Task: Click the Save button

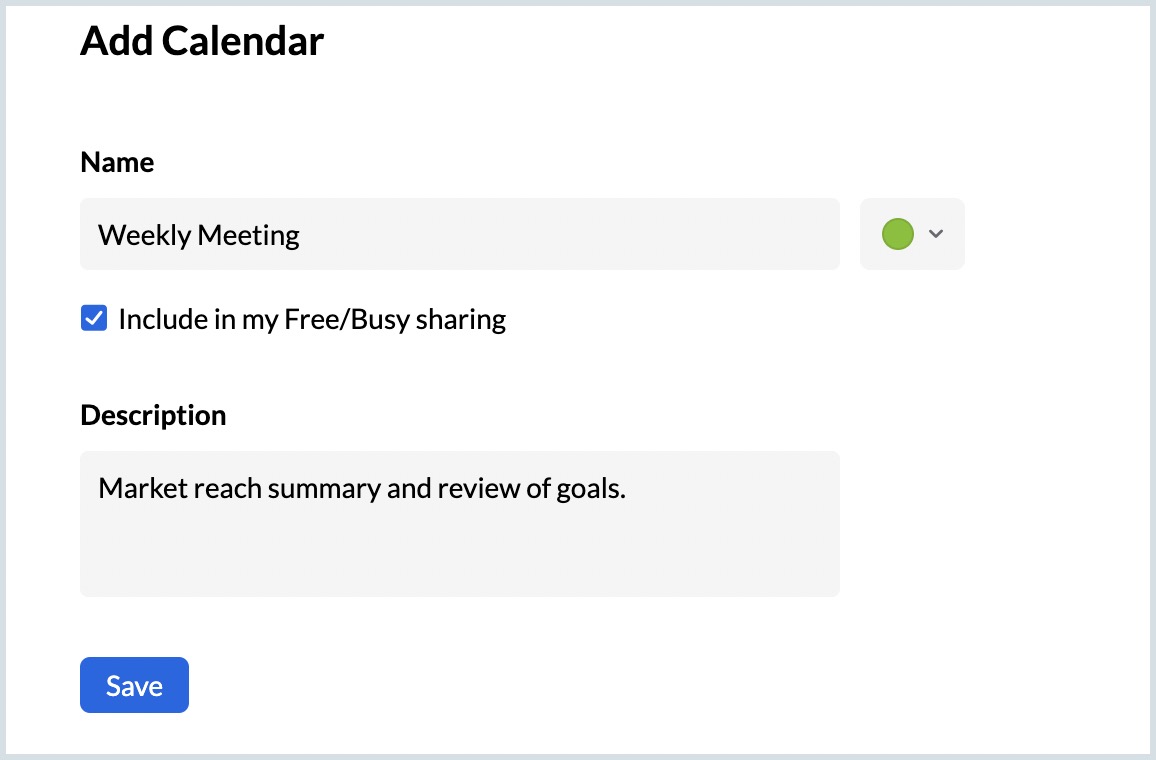Action: coord(134,685)
